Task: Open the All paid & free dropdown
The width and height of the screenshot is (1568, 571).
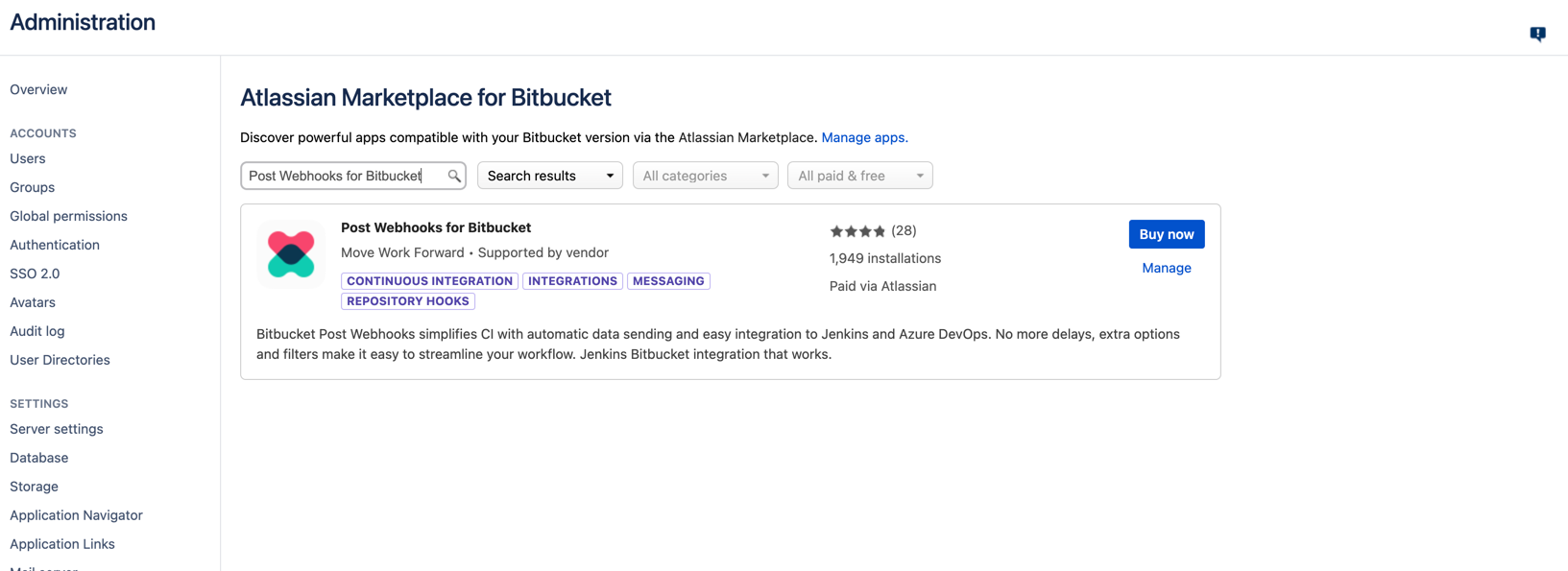Action: pyautogui.click(x=859, y=176)
